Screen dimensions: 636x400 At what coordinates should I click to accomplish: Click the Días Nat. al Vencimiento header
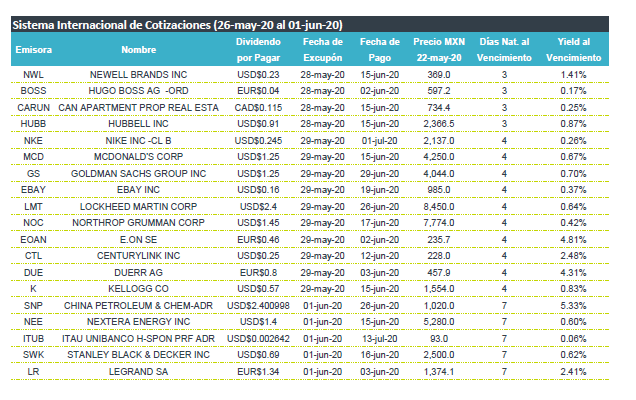[504, 50]
